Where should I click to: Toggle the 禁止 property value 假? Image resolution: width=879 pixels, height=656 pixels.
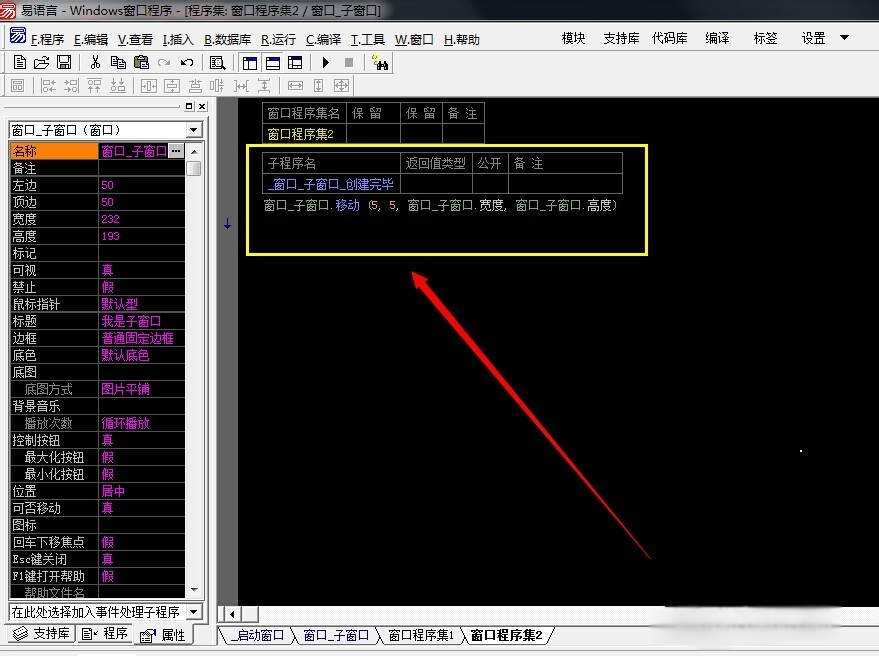click(x=140, y=287)
